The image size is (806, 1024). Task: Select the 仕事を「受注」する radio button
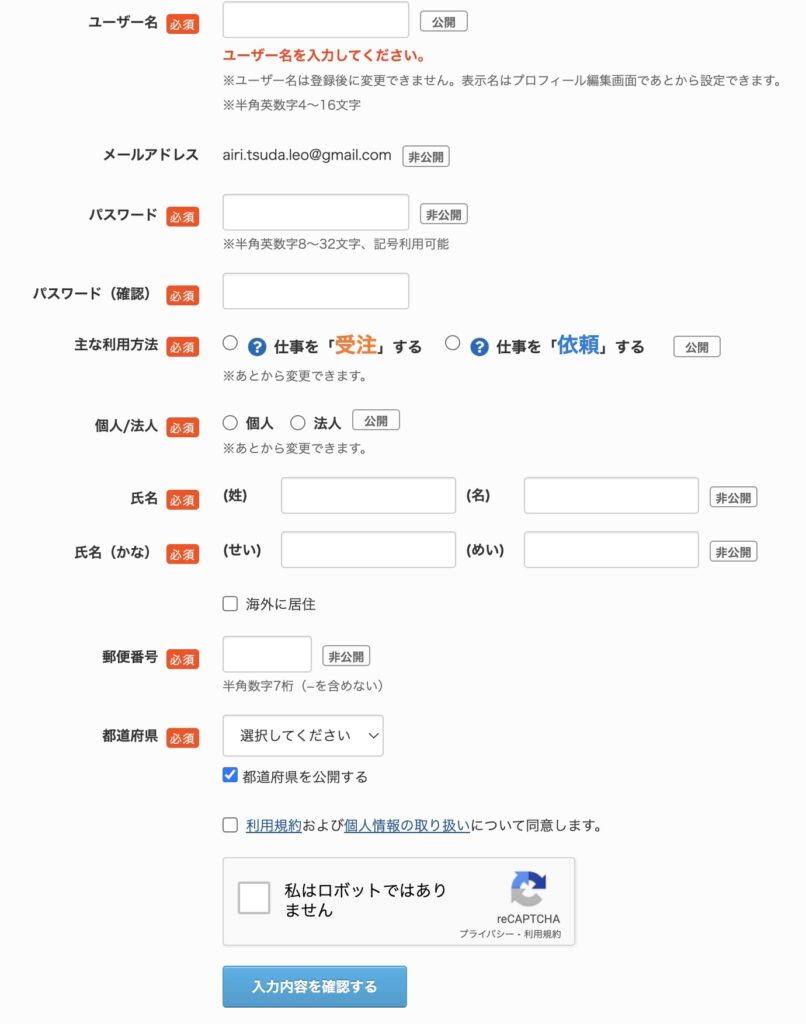point(230,343)
